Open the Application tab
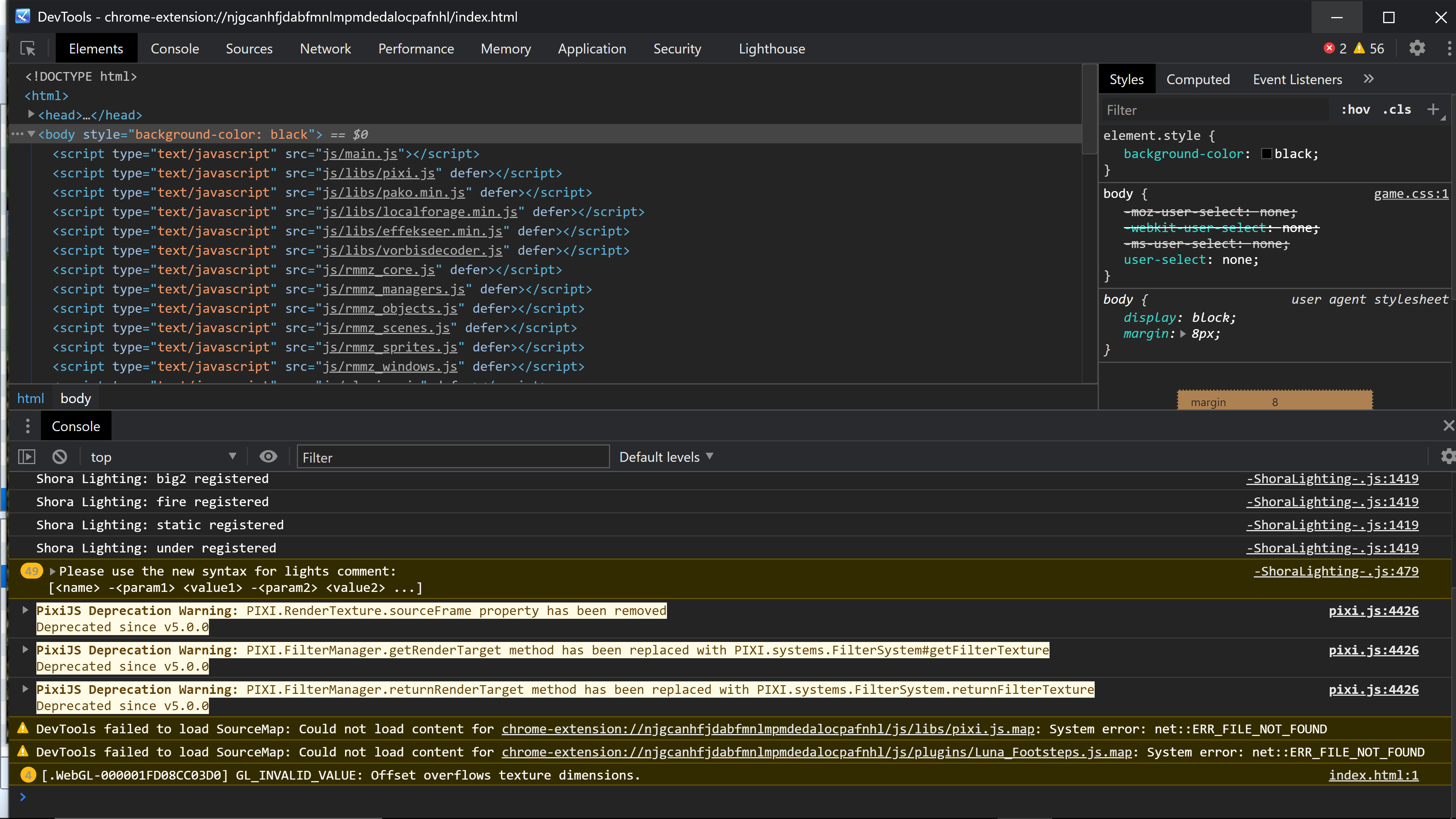 pos(592,49)
